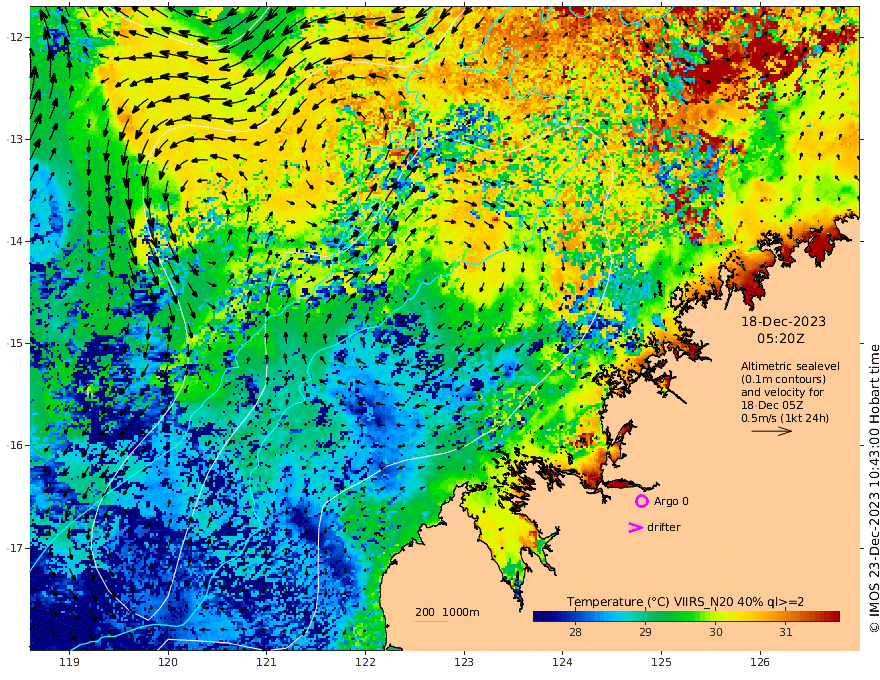Viewport: 880px width, 680px height.
Task: Click the colorbar tick label '29'
Action: click(645, 632)
